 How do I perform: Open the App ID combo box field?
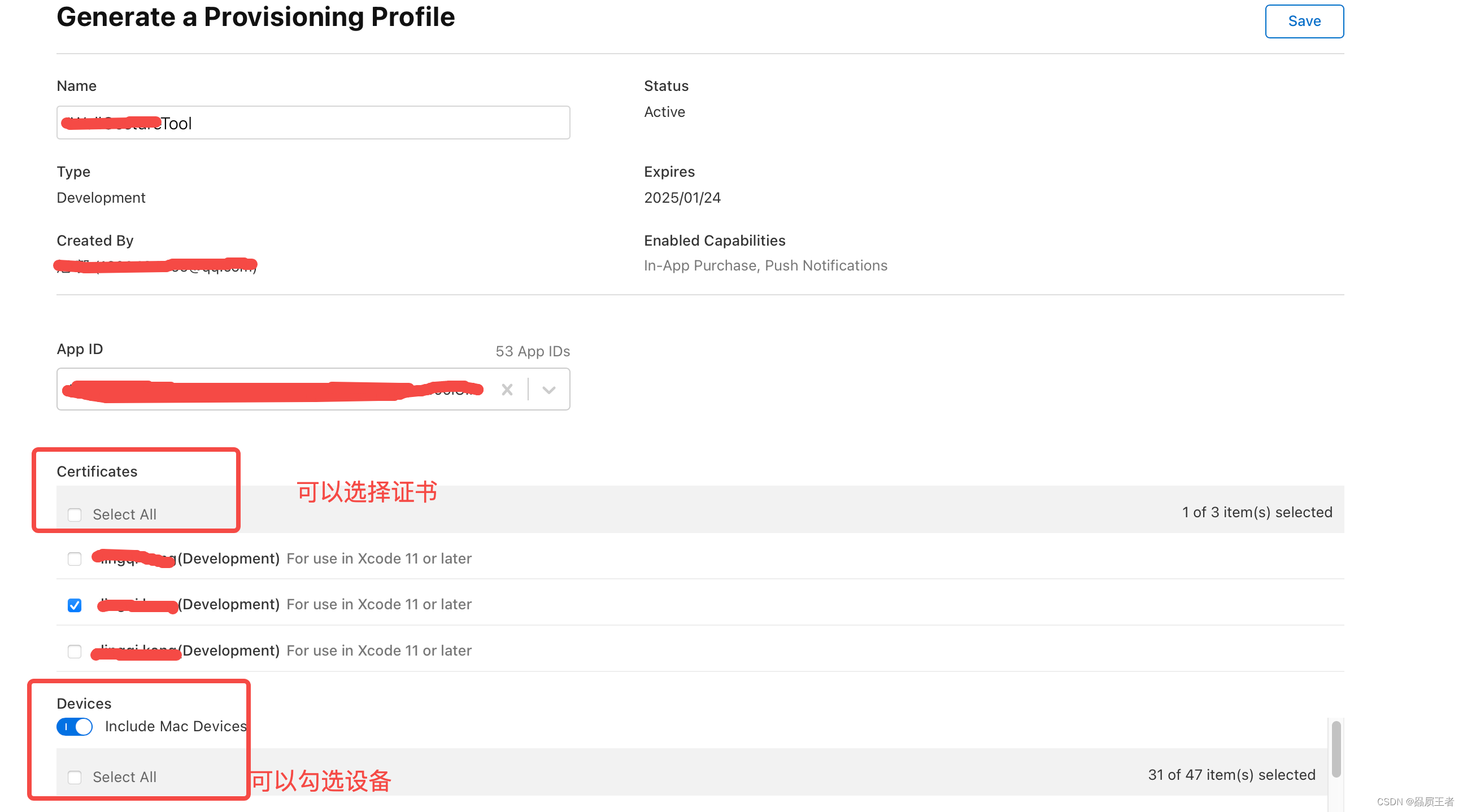[273, 390]
